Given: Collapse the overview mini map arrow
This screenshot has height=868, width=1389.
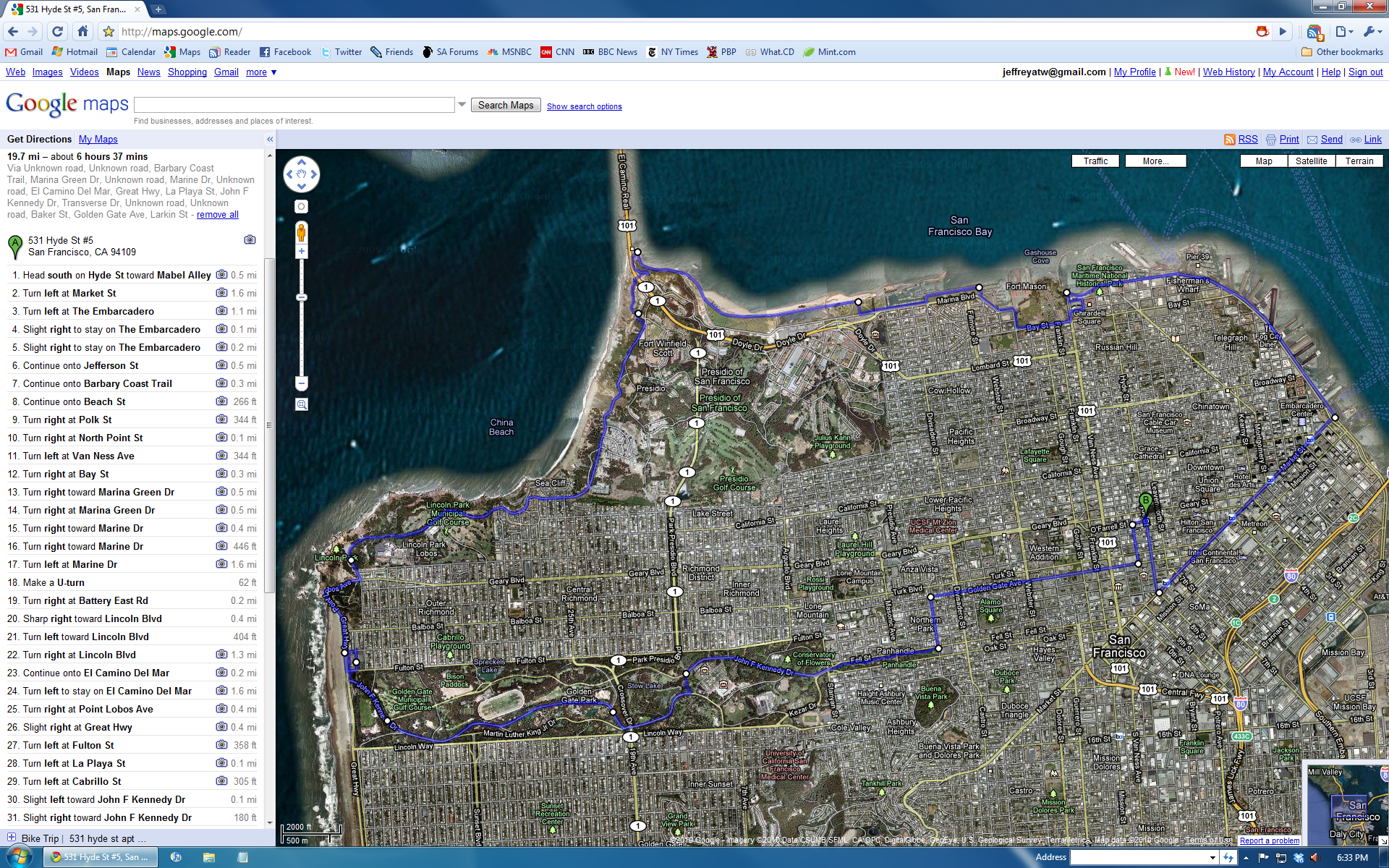Looking at the screenshot, I should point(1383,841).
